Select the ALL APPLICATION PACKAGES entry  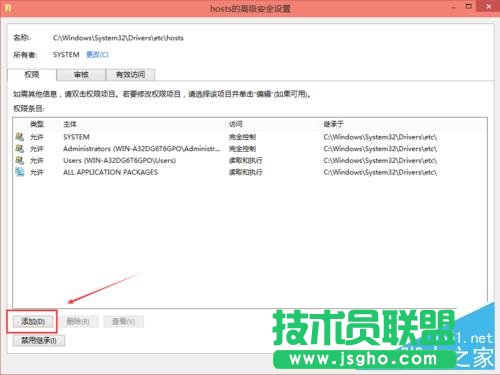tap(250, 172)
